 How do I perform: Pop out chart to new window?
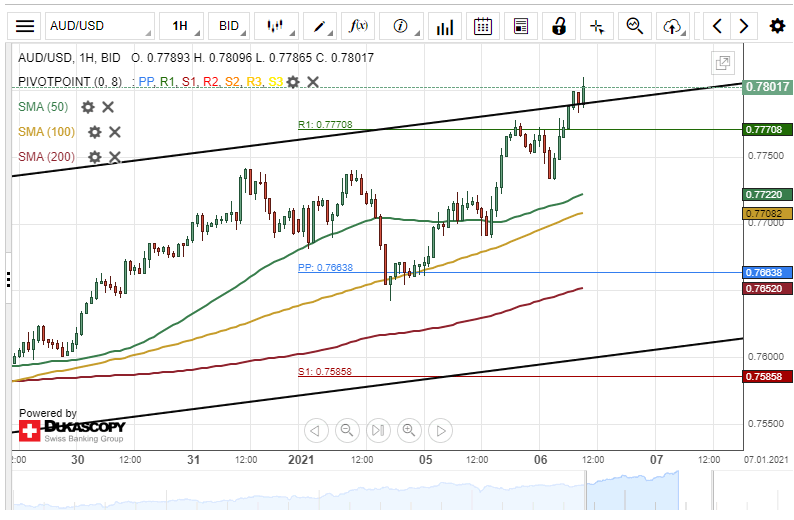722,63
